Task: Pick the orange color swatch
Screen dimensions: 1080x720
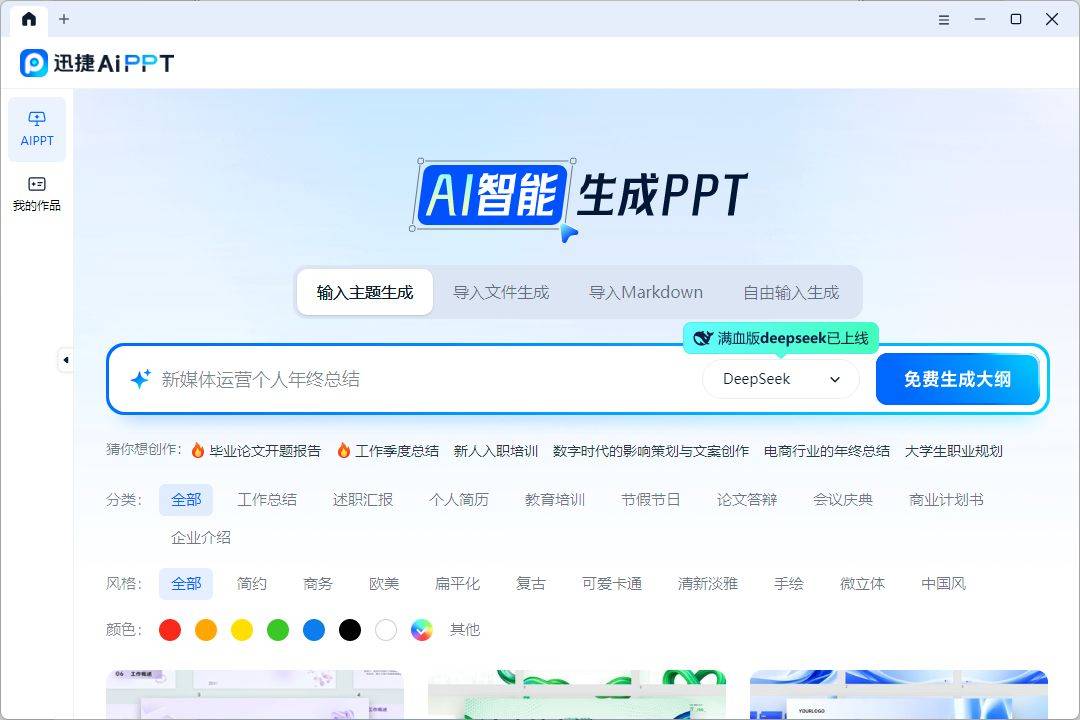Action: [x=206, y=630]
